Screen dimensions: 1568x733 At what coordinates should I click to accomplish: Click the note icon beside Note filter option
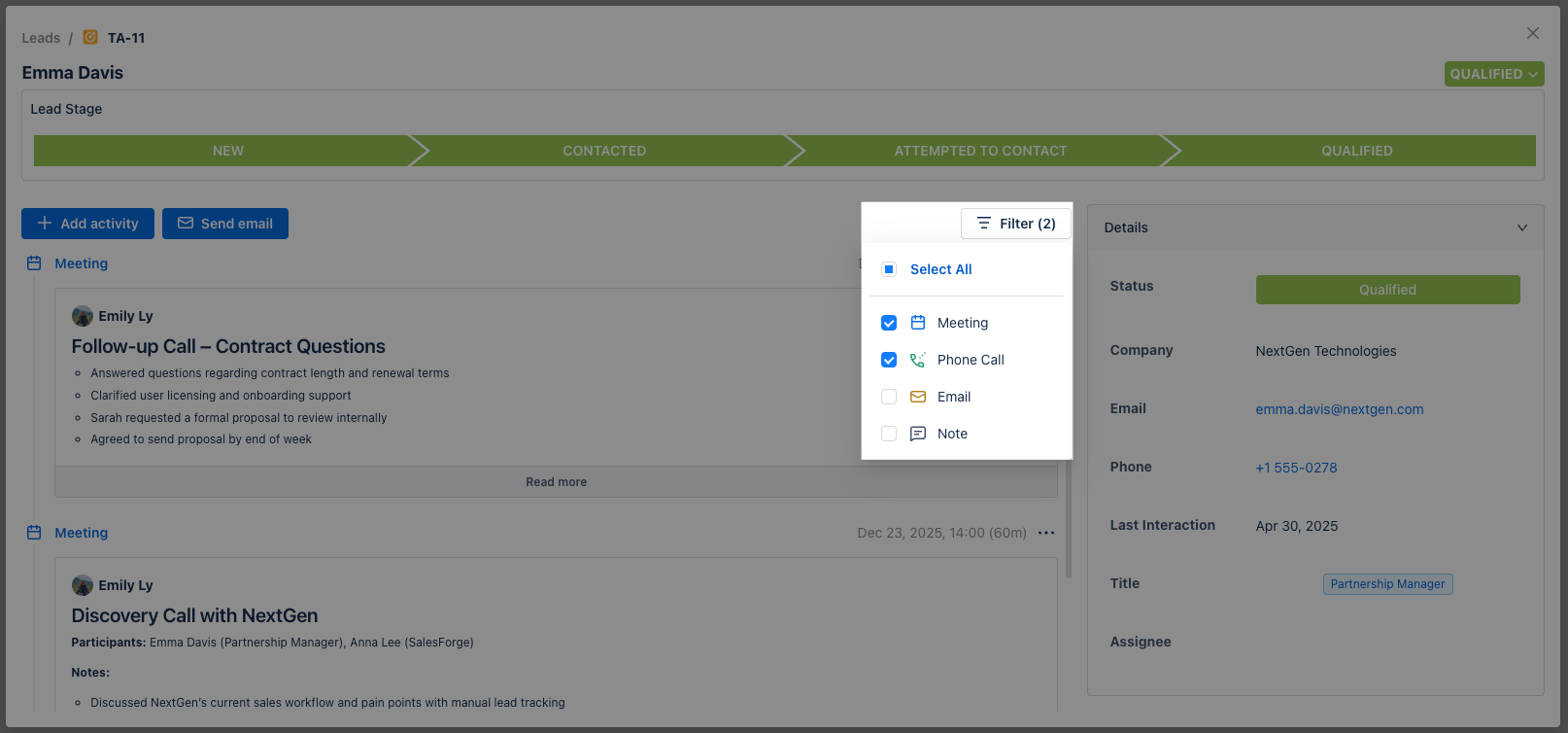[917, 434]
